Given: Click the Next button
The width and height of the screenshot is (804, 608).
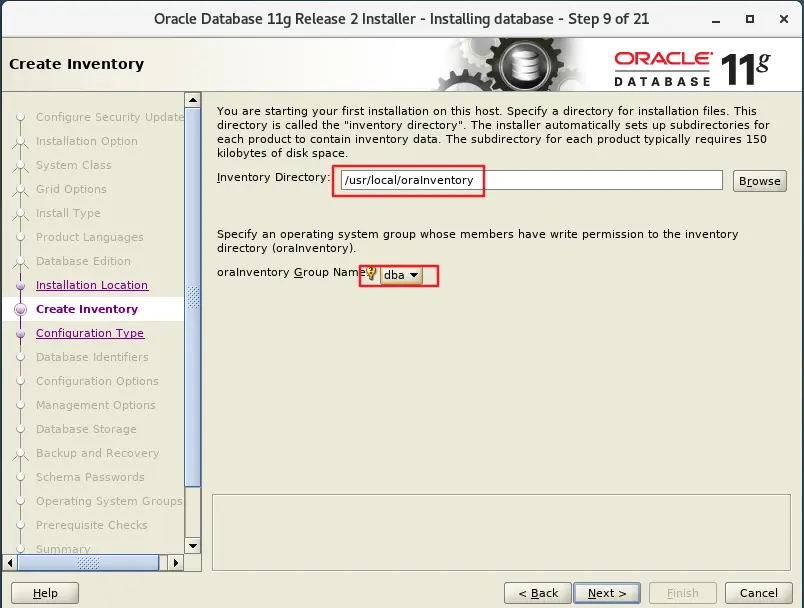Looking at the screenshot, I should [607, 593].
